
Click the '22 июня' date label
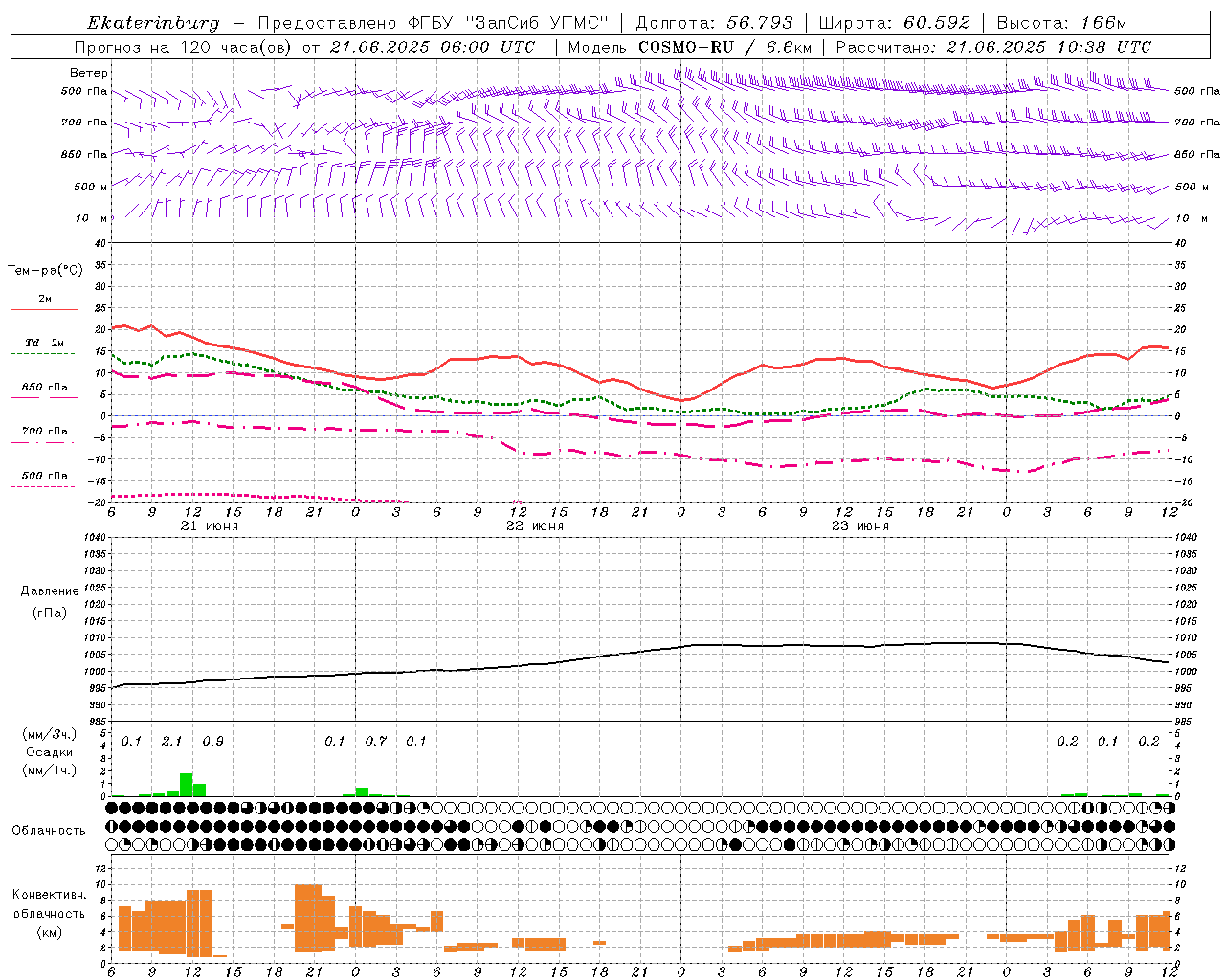pos(535,526)
